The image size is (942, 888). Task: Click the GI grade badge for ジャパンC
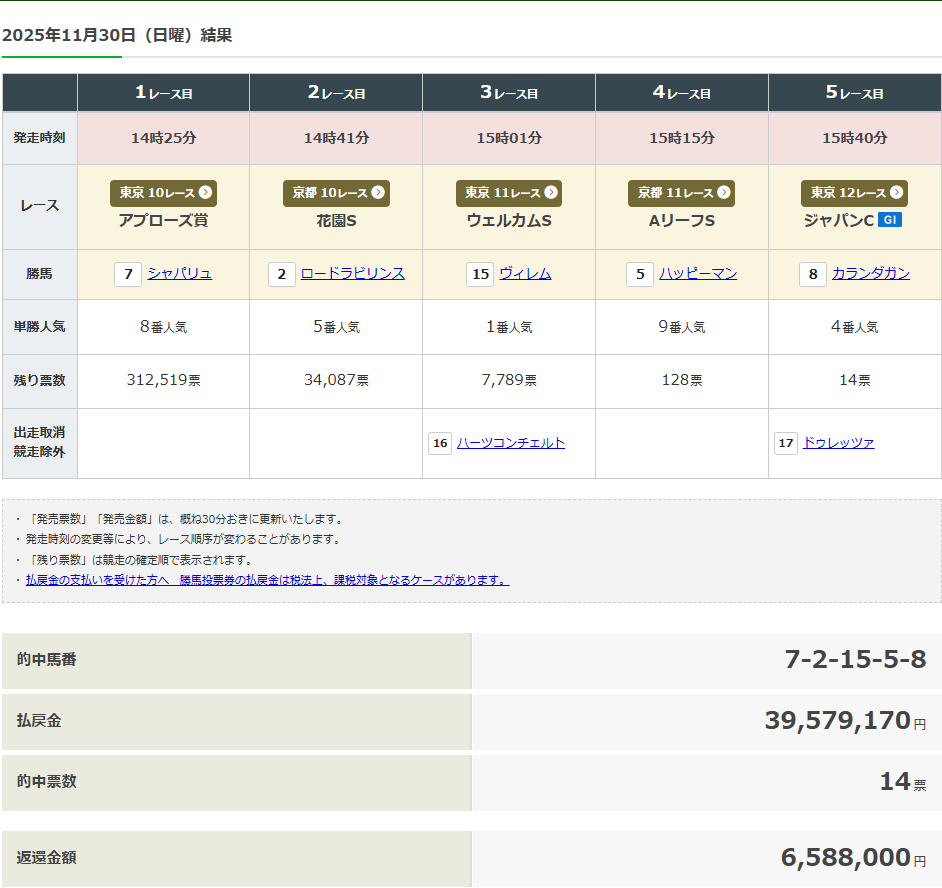(889, 220)
